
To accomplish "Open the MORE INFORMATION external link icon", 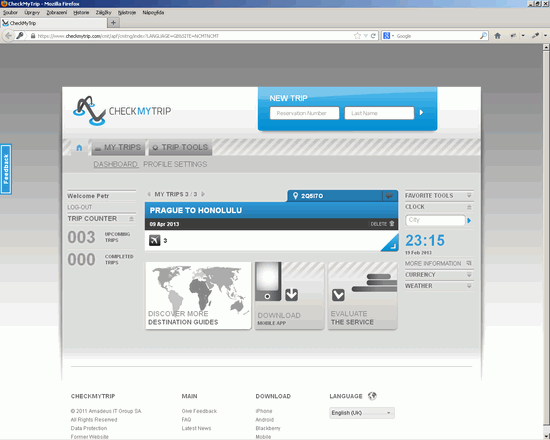I will (x=469, y=263).
